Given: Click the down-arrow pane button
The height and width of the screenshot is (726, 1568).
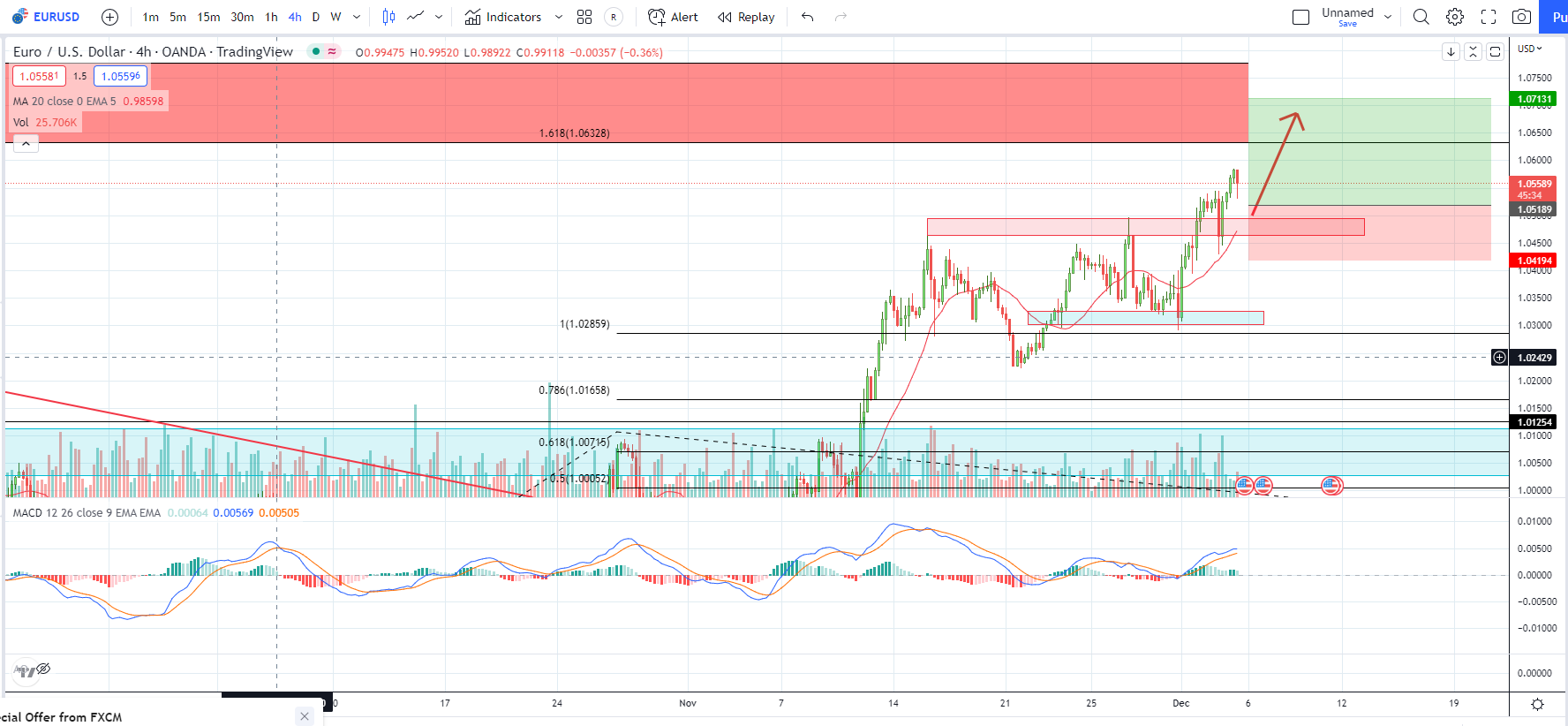Looking at the screenshot, I should point(1451,51).
